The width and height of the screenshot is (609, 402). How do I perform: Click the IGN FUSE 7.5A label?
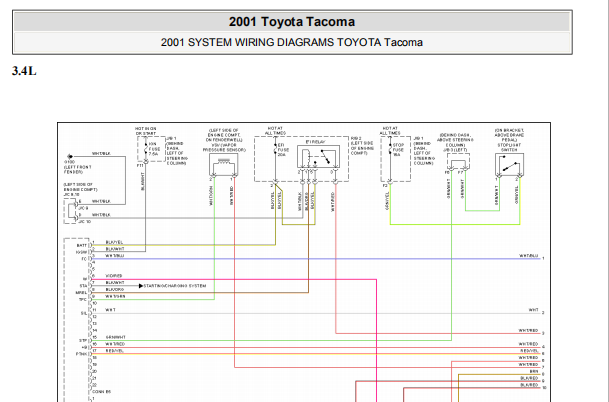154,149
